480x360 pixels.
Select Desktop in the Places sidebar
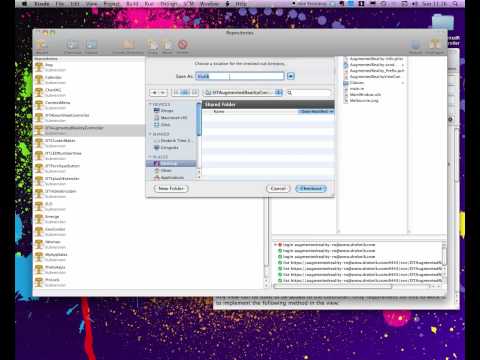(171, 163)
